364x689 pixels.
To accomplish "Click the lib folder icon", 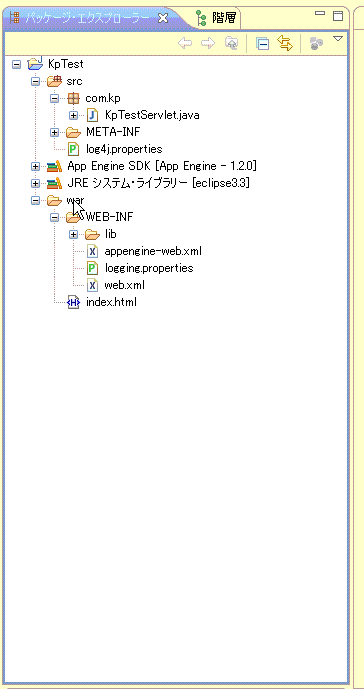I will tap(92, 234).
